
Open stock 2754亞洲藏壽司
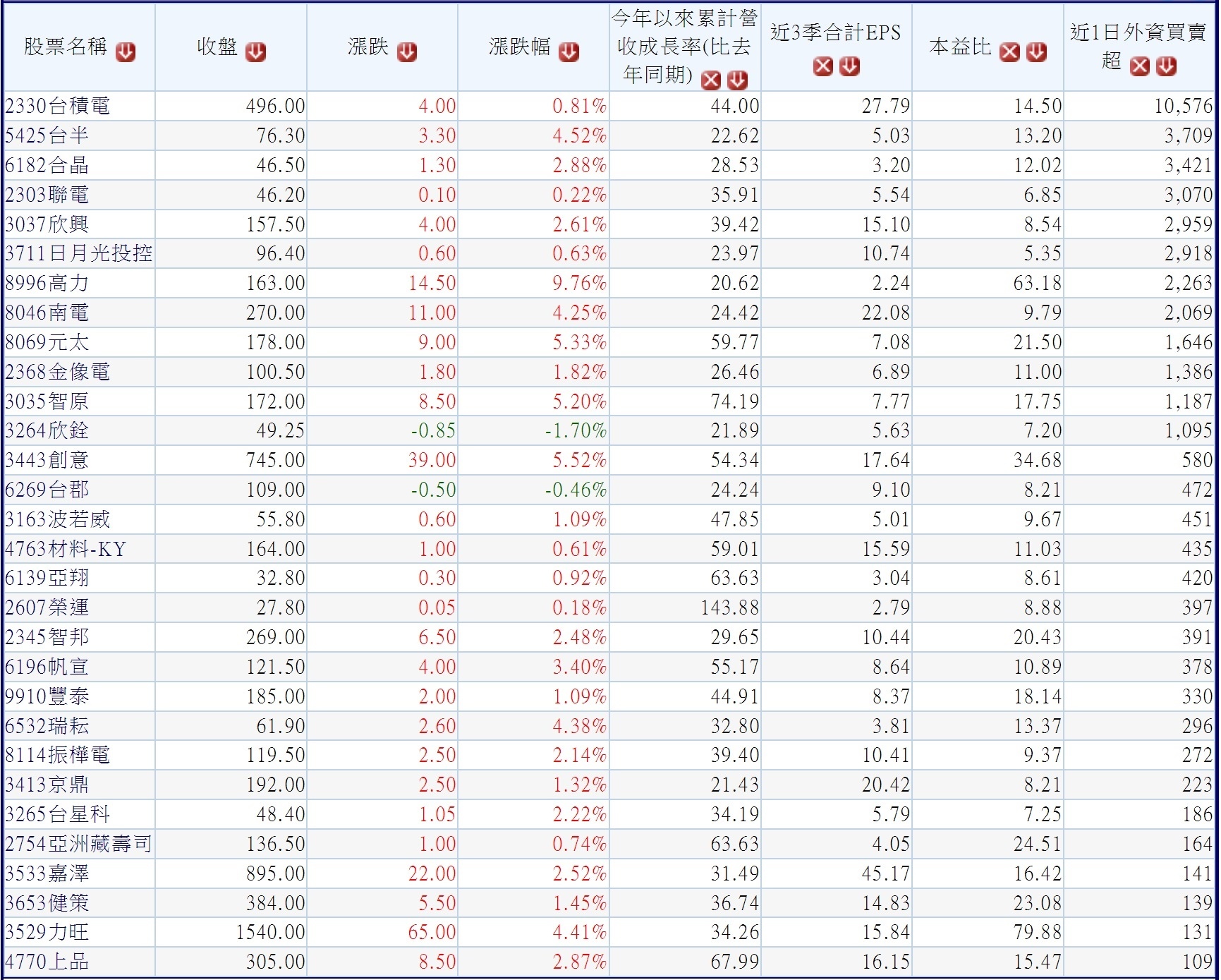pos(78,844)
